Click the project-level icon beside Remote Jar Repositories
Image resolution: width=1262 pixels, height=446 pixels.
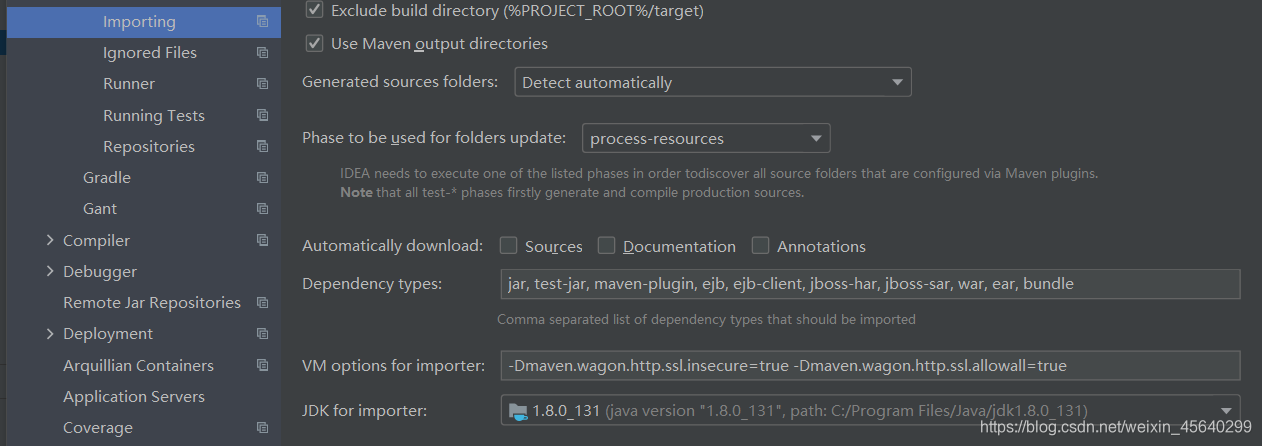(x=262, y=302)
